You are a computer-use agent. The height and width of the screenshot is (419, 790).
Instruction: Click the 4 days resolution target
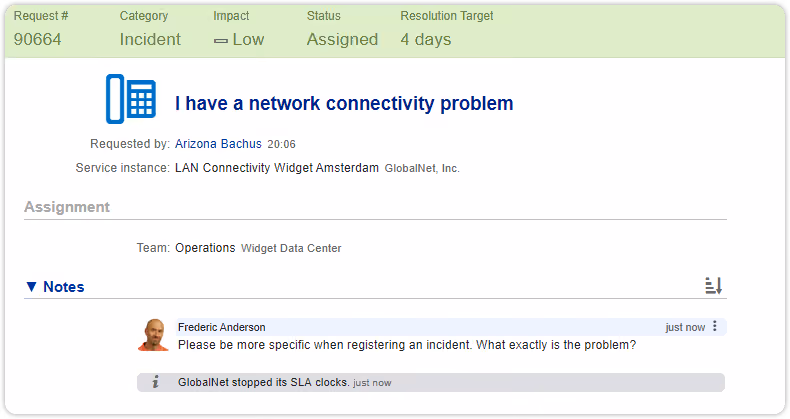tap(426, 39)
